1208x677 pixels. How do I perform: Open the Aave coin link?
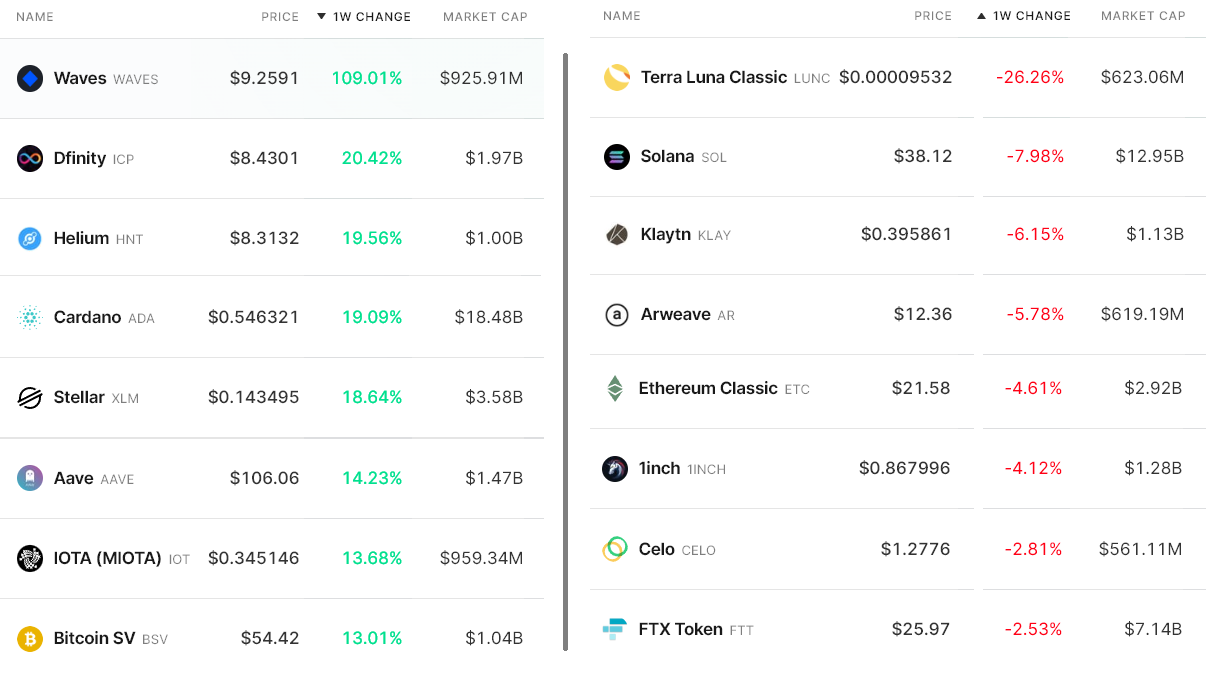click(x=74, y=478)
